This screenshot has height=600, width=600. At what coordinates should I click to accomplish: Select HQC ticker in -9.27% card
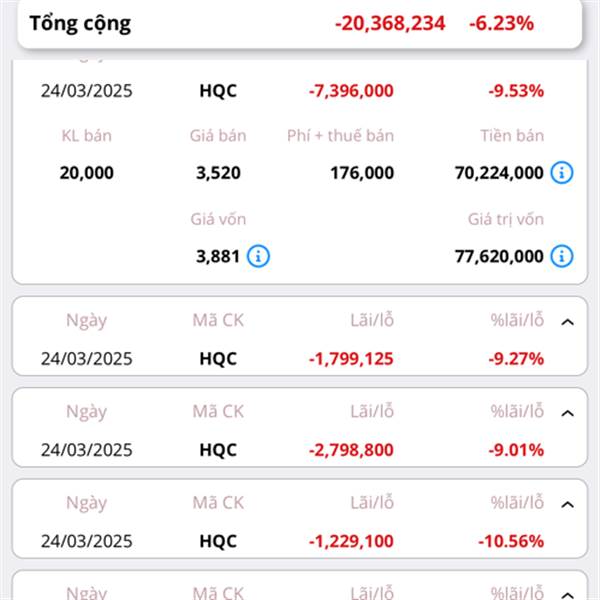tap(218, 359)
